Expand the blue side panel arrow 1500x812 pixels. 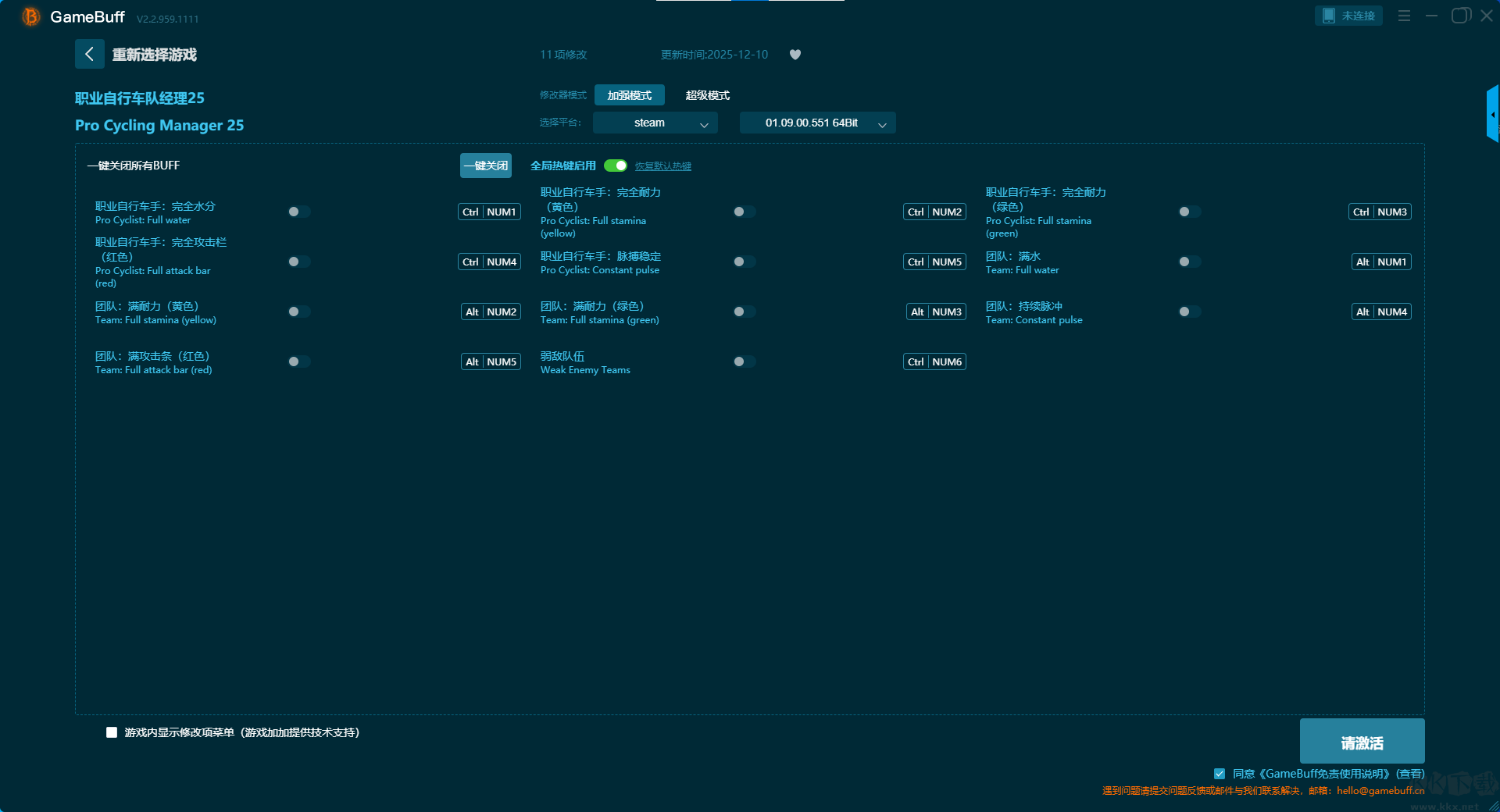tap(1492, 115)
